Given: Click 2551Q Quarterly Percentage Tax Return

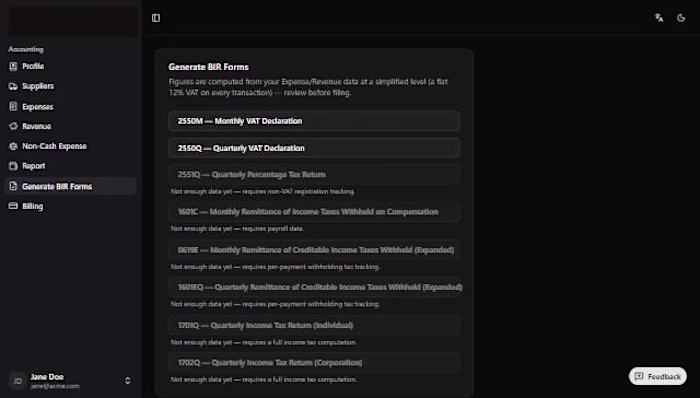Looking at the screenshot, I should [x=314, y=174].
